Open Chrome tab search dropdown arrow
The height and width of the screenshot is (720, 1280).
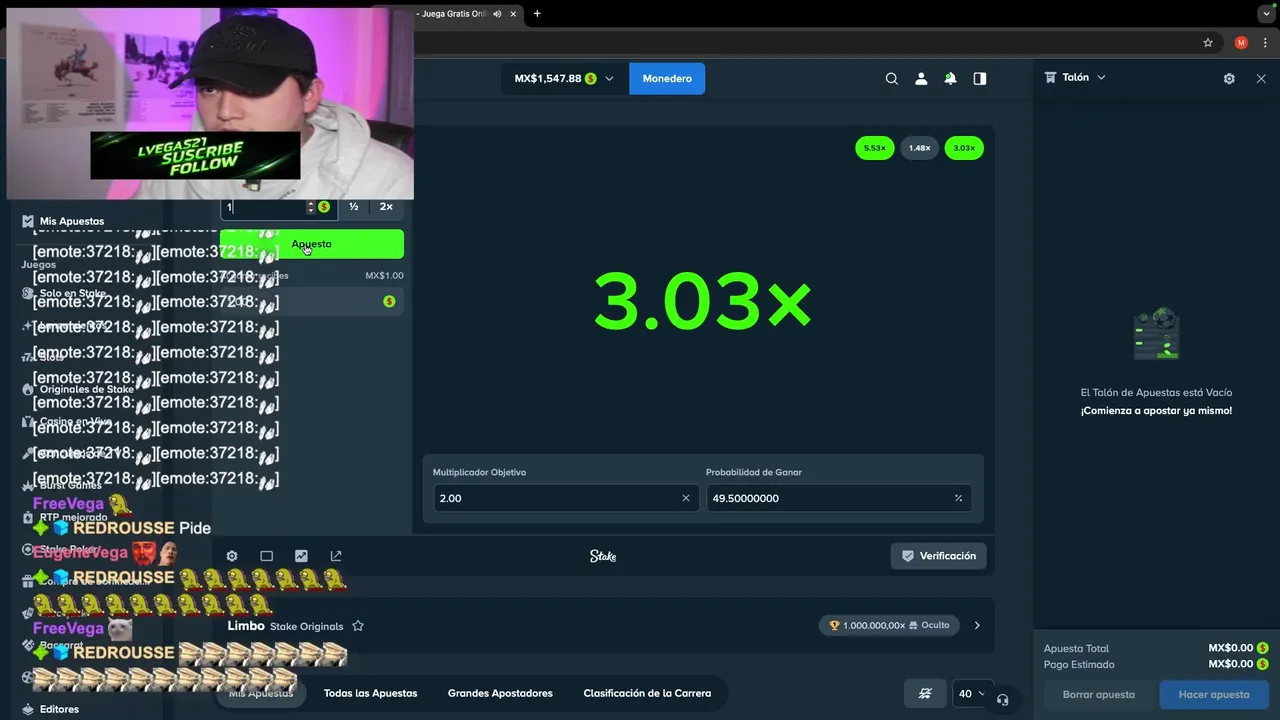click(1267, 14)
